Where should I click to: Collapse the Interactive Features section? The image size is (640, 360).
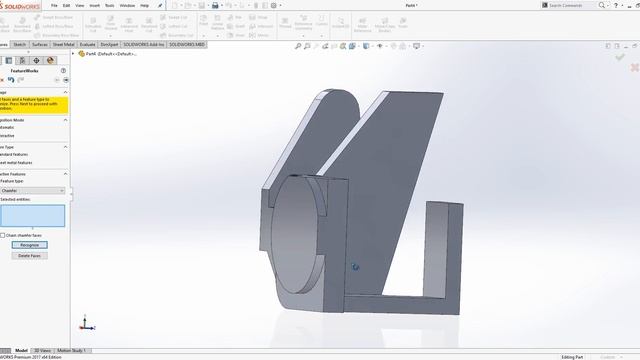click(65, 174)
